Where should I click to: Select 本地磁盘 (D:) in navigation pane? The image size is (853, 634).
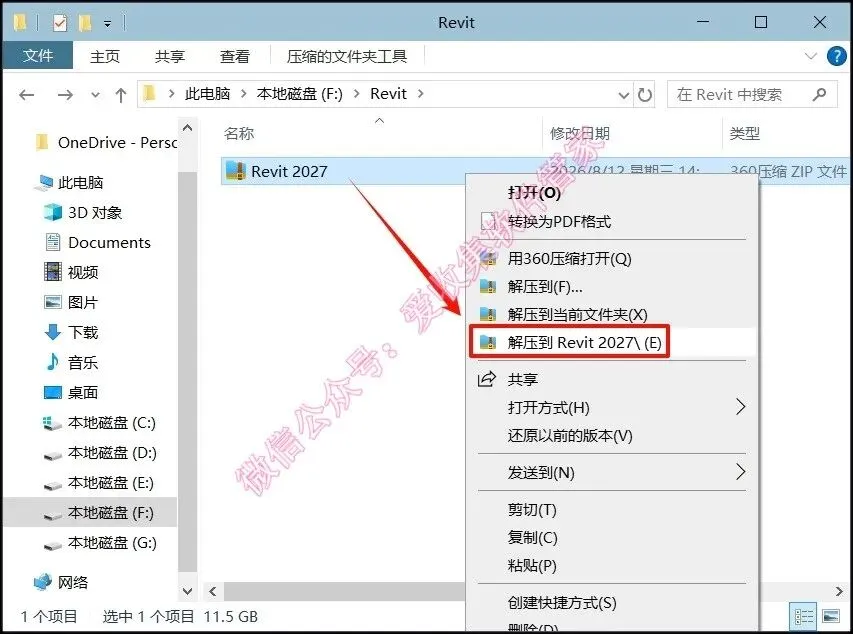coord(100,453)
